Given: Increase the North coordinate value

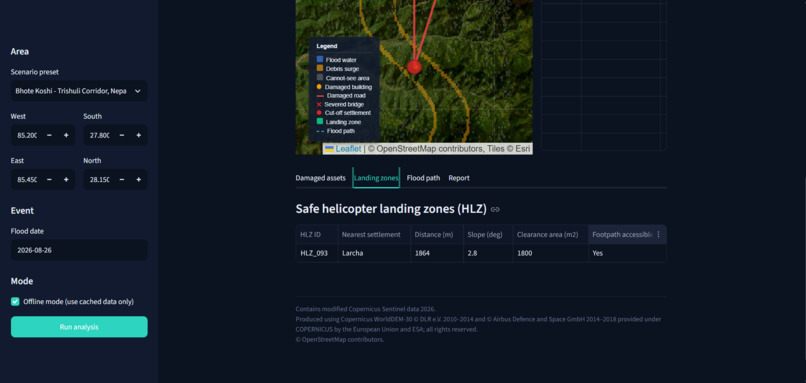Looking at the screenshot, I should (139, 179).
